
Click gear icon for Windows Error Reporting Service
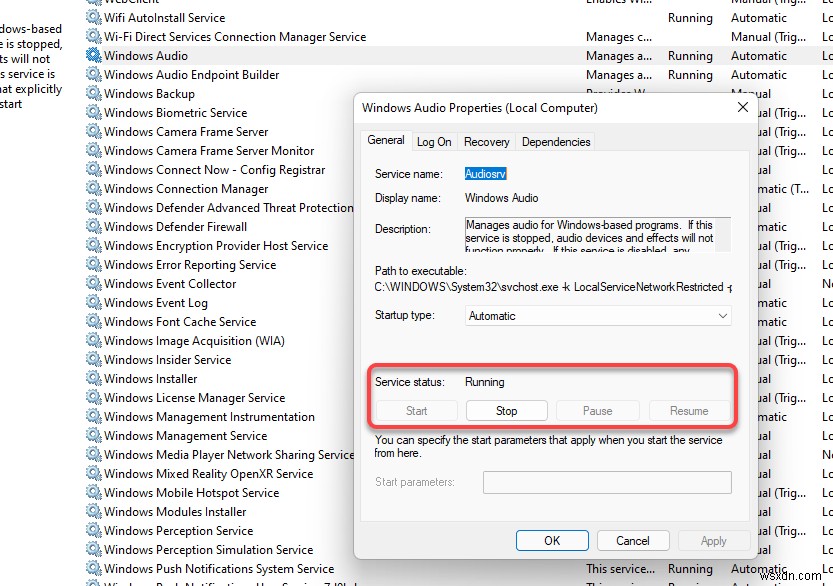point(94,265)
